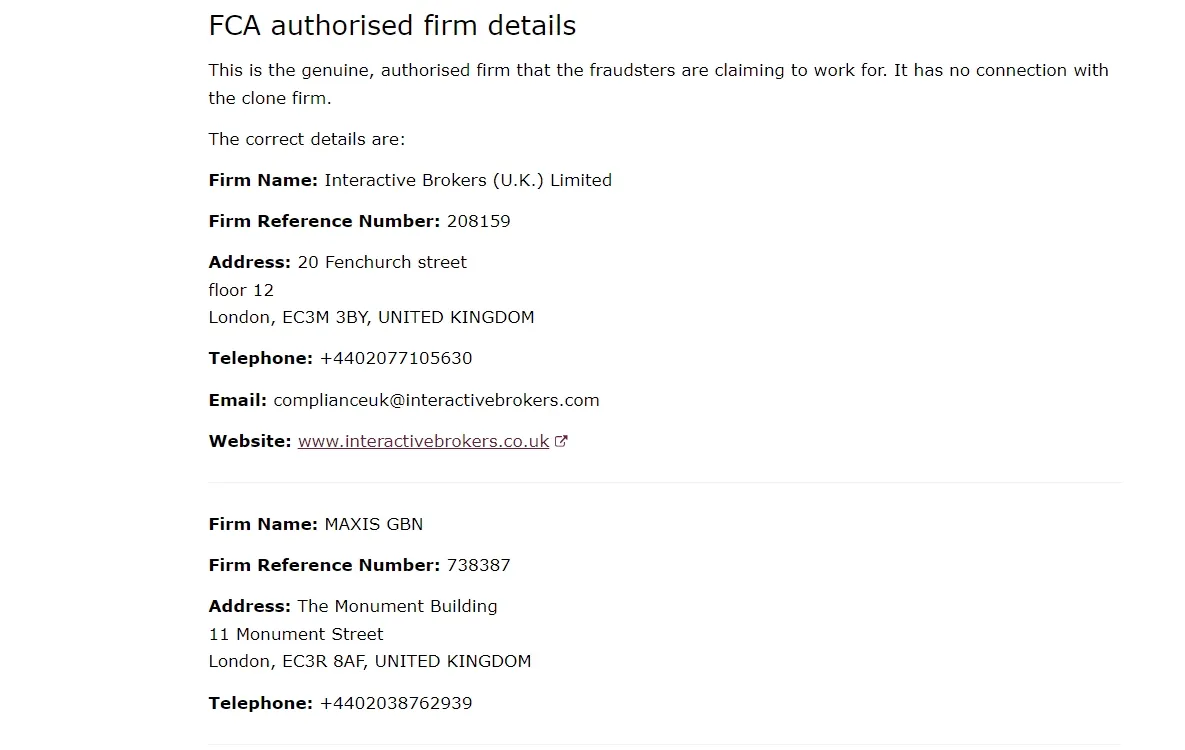Click telephone number +4402038762939
1185x750 pixels.
(396, 703)
